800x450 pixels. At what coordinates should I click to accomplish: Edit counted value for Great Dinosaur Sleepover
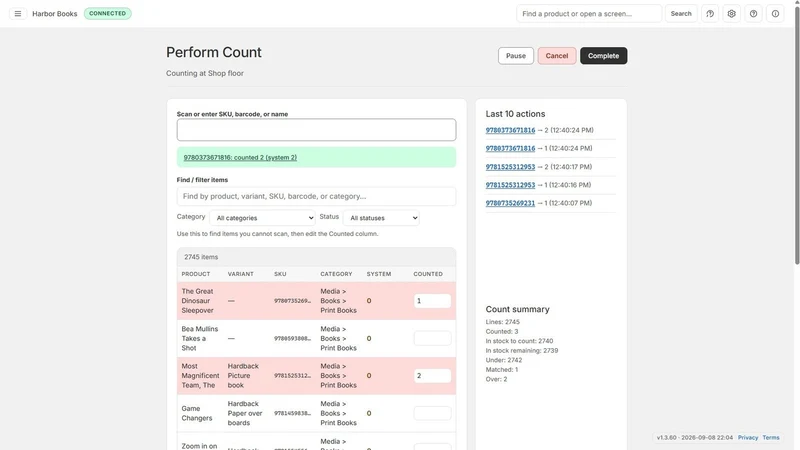[x=432, y=301]
